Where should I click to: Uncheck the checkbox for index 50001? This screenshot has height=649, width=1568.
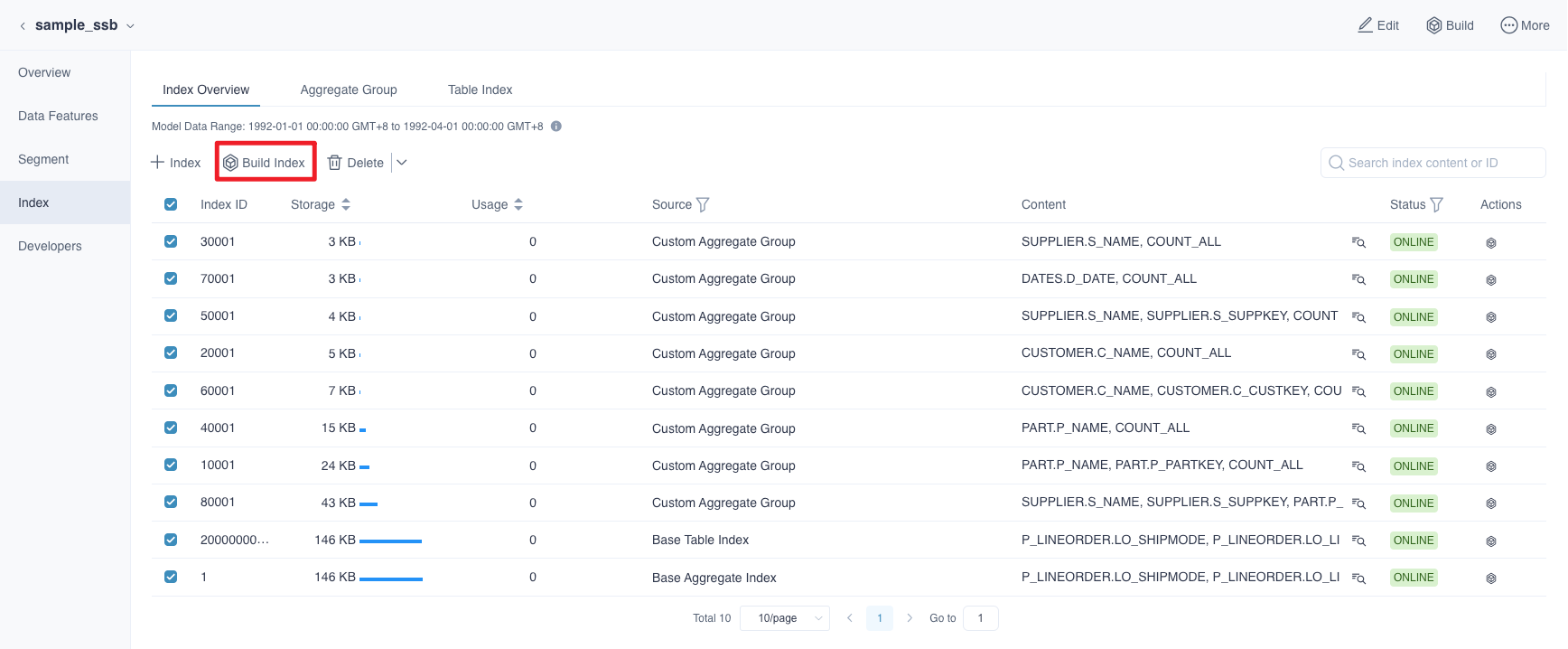(x=171, y=315)
